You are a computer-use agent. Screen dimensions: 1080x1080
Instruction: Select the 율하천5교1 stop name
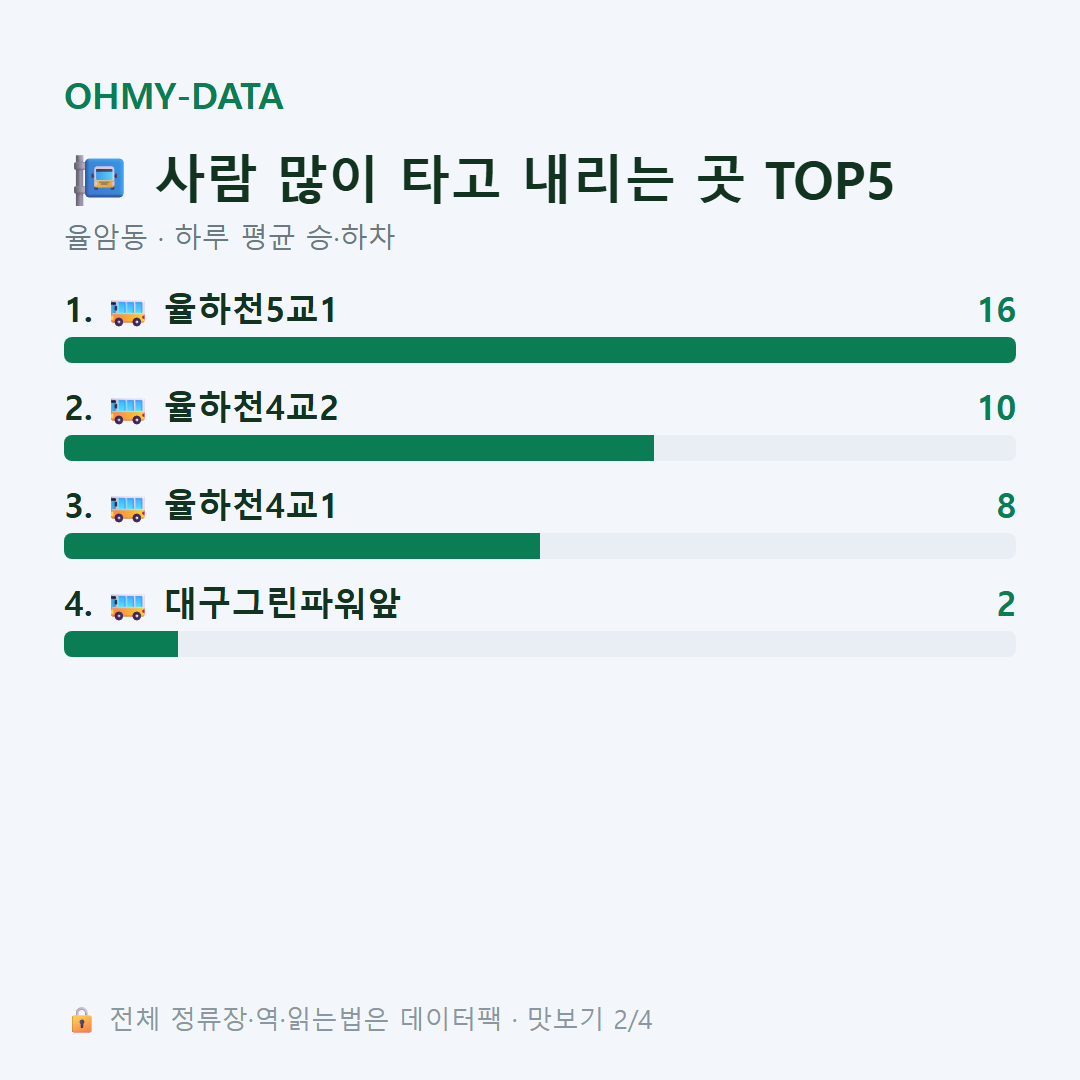point(250,309)
